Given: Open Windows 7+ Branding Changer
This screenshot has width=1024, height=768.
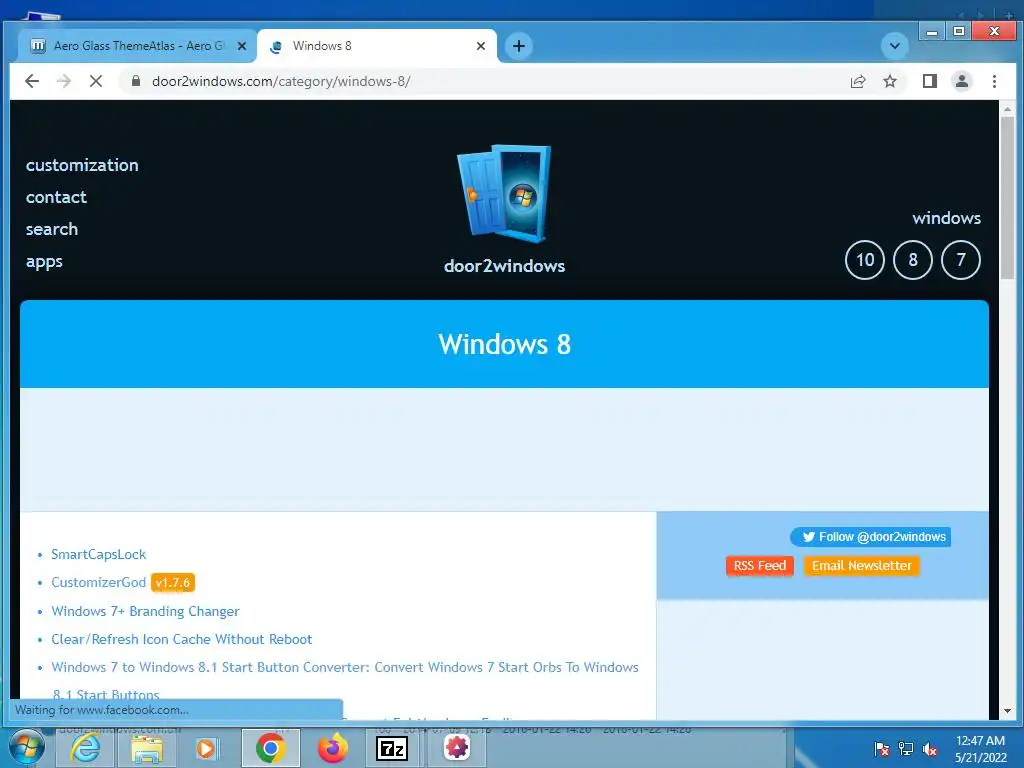Looking at the screenshot, I should [x=145, y=611].
